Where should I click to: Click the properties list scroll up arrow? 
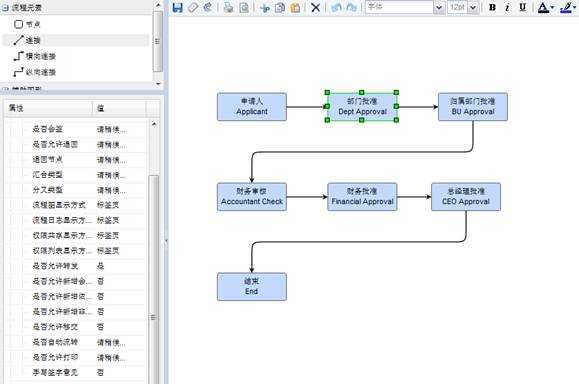coord(154,124)
